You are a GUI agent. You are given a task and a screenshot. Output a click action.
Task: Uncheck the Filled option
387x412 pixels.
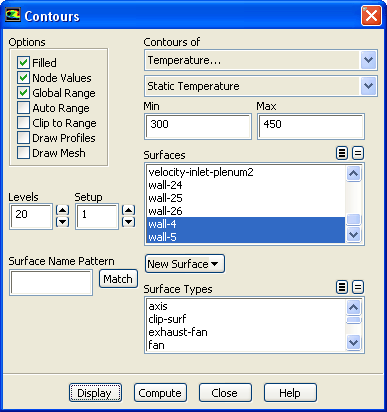[23, 62]
